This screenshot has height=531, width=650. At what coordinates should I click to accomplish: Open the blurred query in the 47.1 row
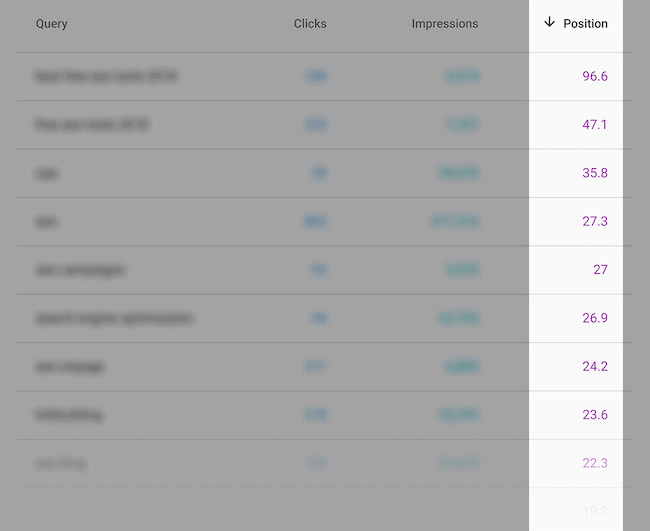[x=92, y=125]
